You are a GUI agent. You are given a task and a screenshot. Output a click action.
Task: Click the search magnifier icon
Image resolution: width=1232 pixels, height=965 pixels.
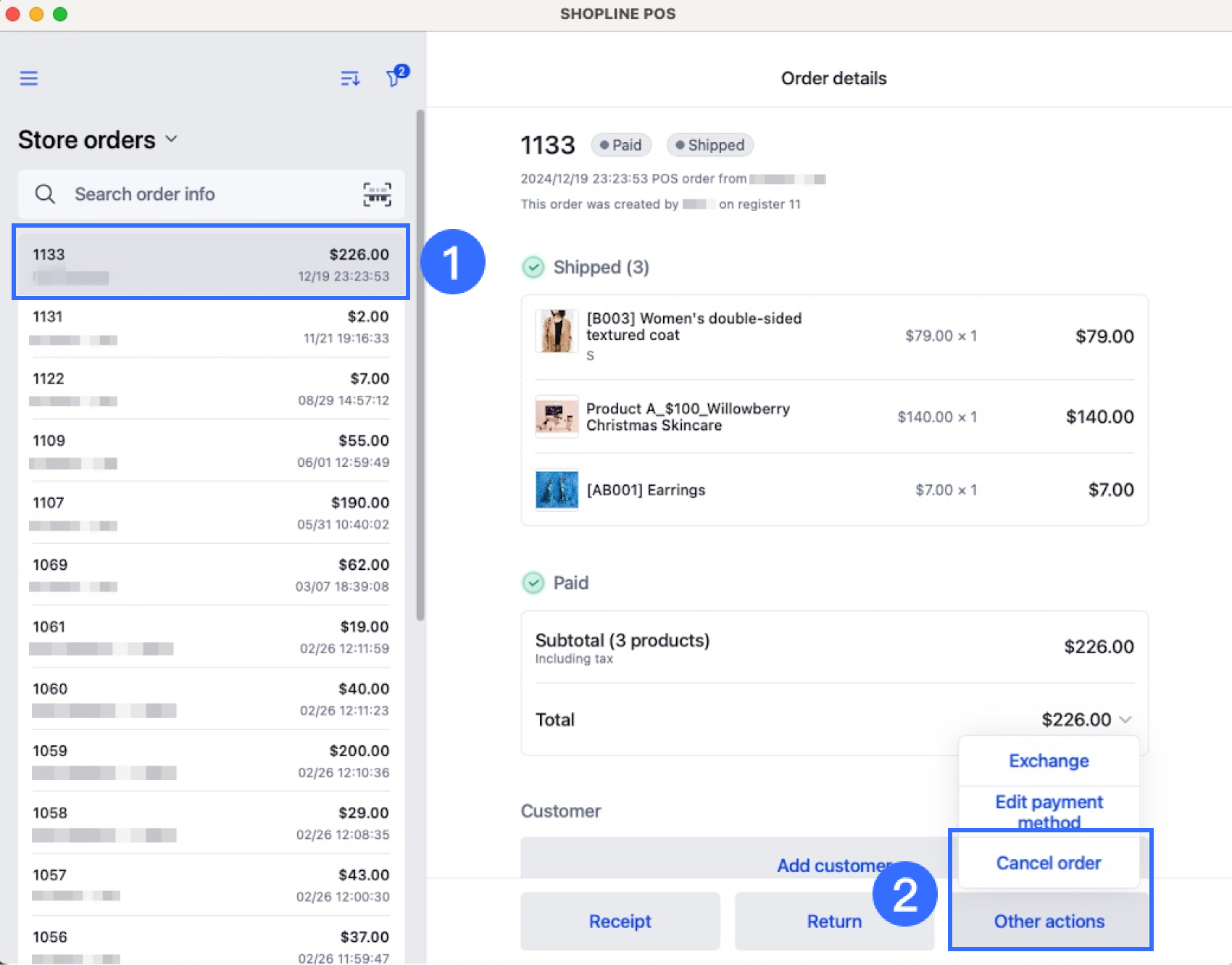tap(45, 194)
